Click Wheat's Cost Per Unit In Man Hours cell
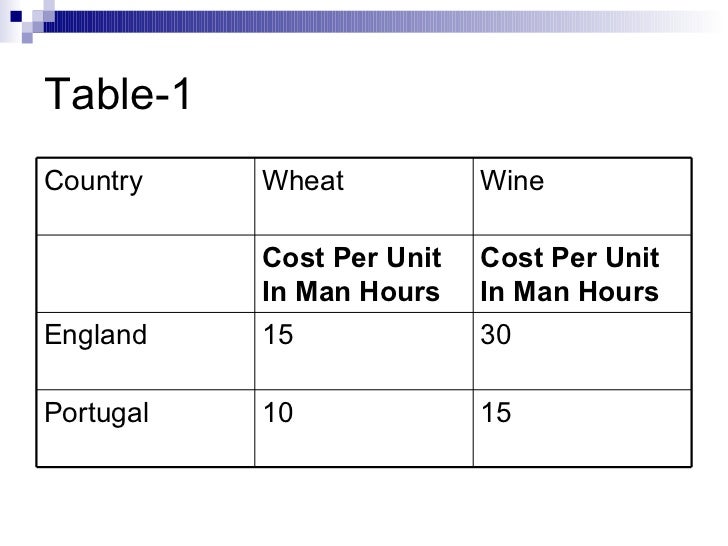The width and height of the screenshot is (728, 546). click(364, 274)
